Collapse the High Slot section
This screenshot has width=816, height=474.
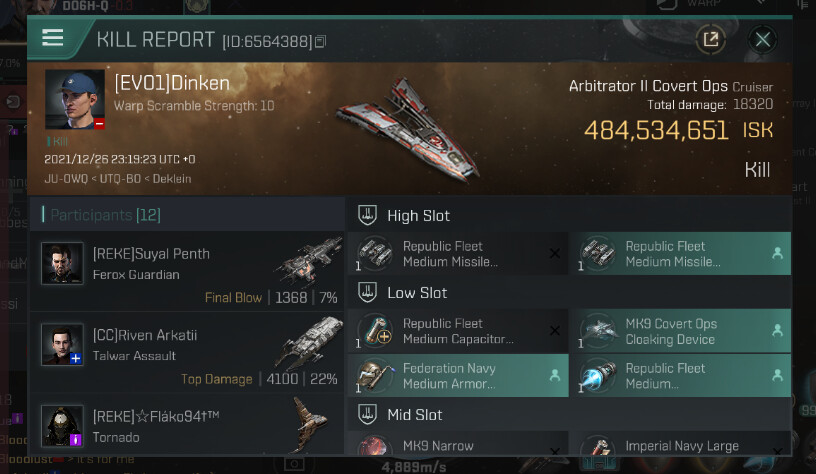368,215
